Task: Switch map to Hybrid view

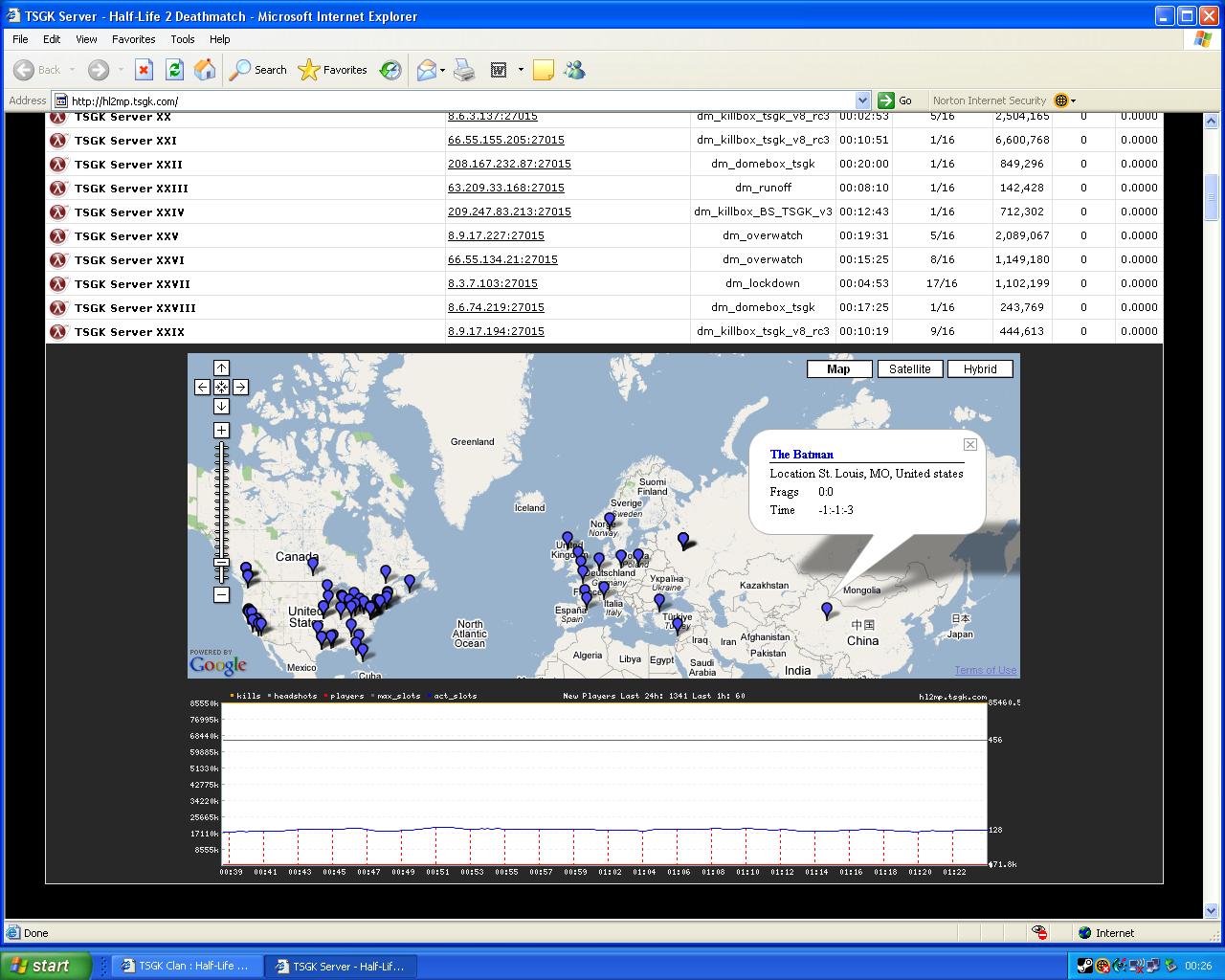Action: 980,369
